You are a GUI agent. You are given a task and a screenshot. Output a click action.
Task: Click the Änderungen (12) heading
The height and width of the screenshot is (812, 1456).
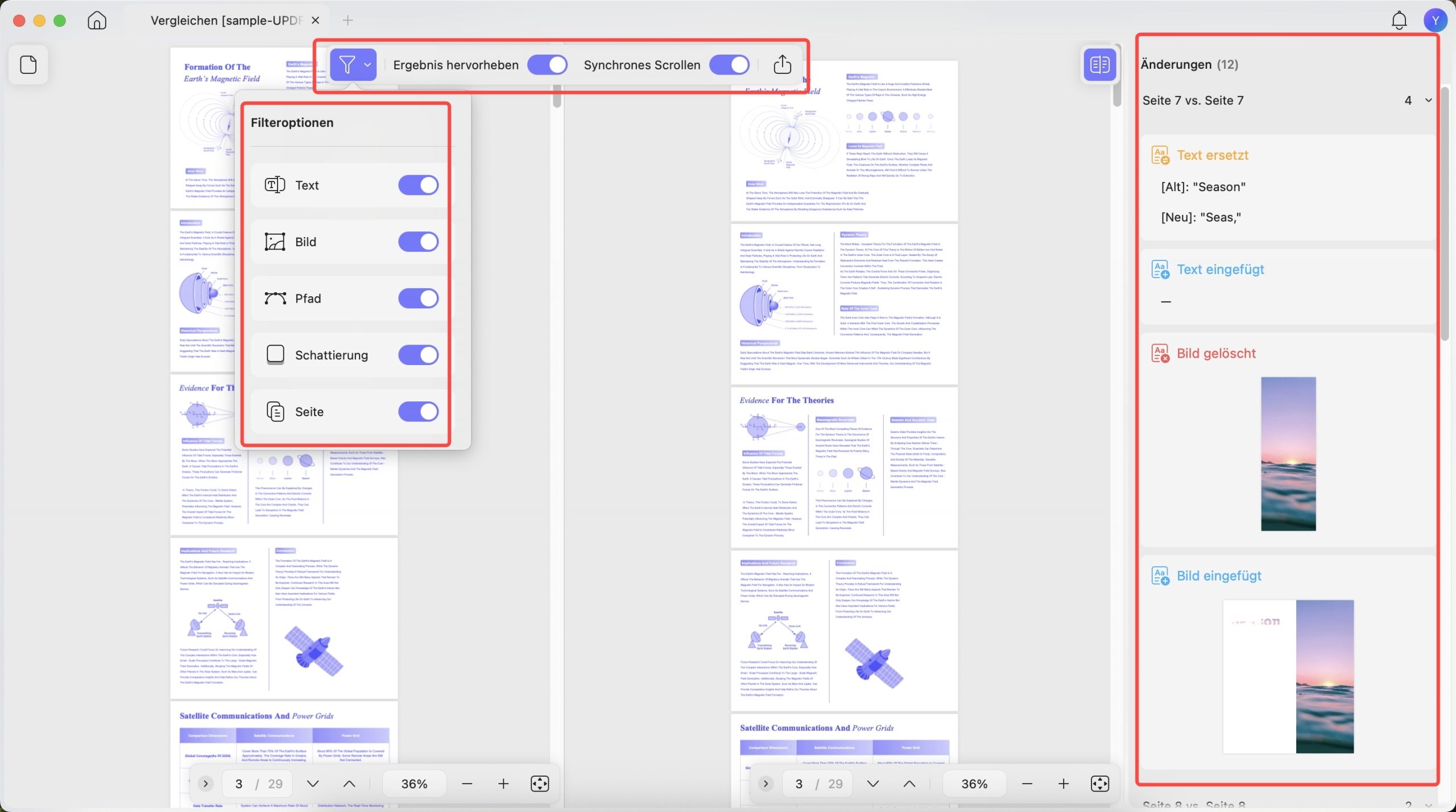pyautogui.click(x=1189, y=65)
